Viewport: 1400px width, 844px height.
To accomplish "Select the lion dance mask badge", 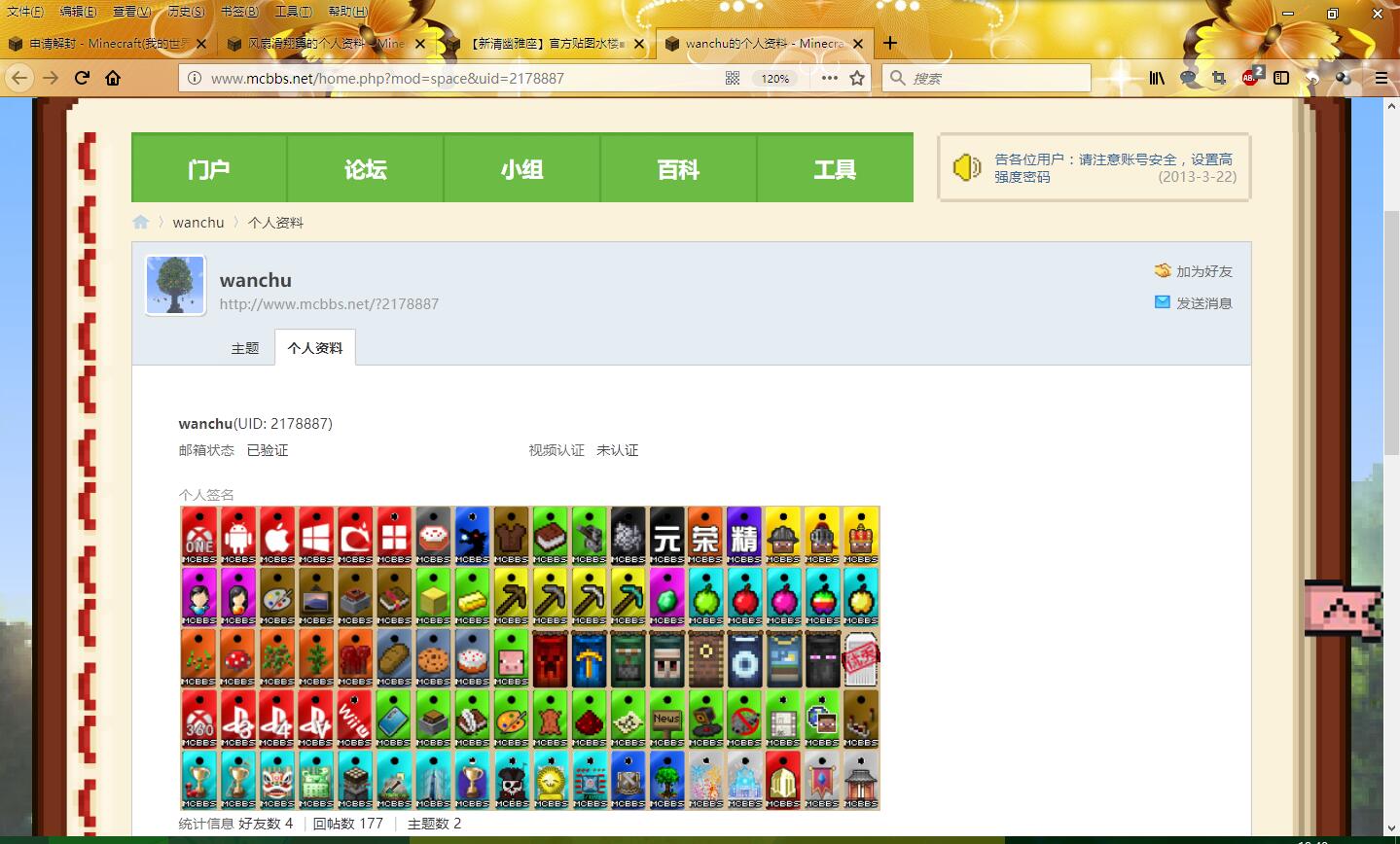I will pyautogui.click(x=277, y=780).
